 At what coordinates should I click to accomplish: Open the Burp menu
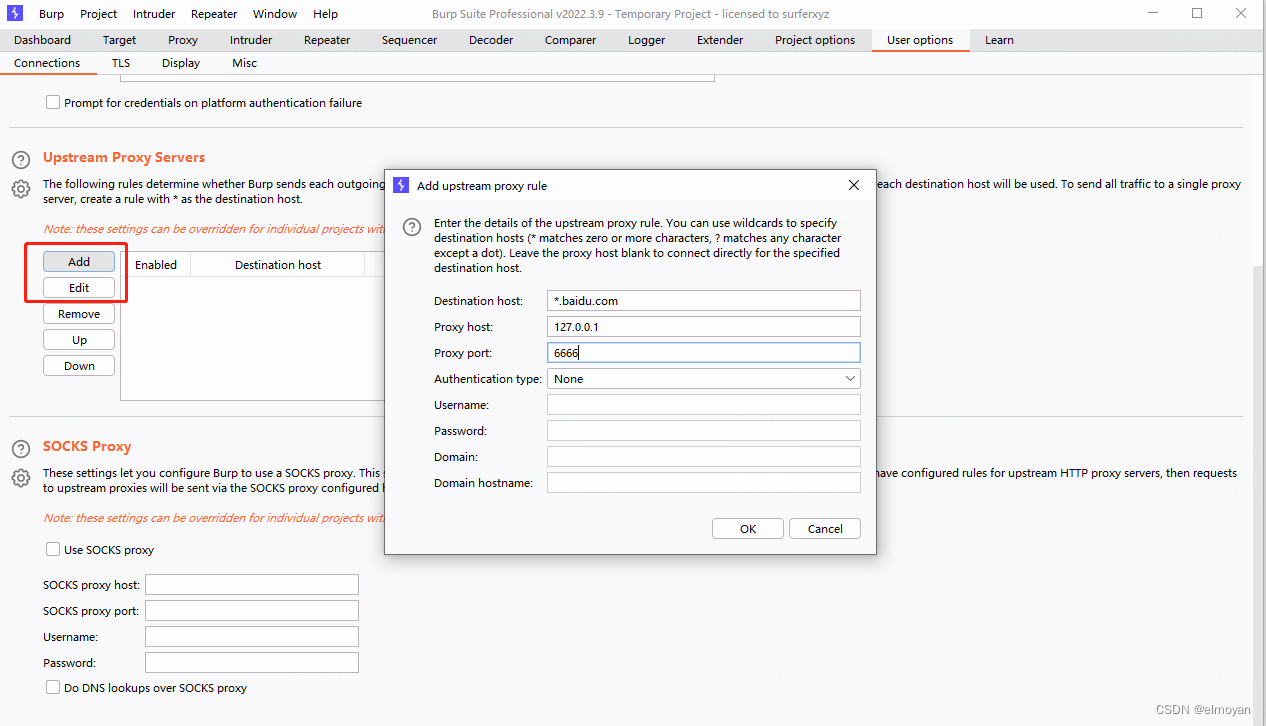[51, 14]
